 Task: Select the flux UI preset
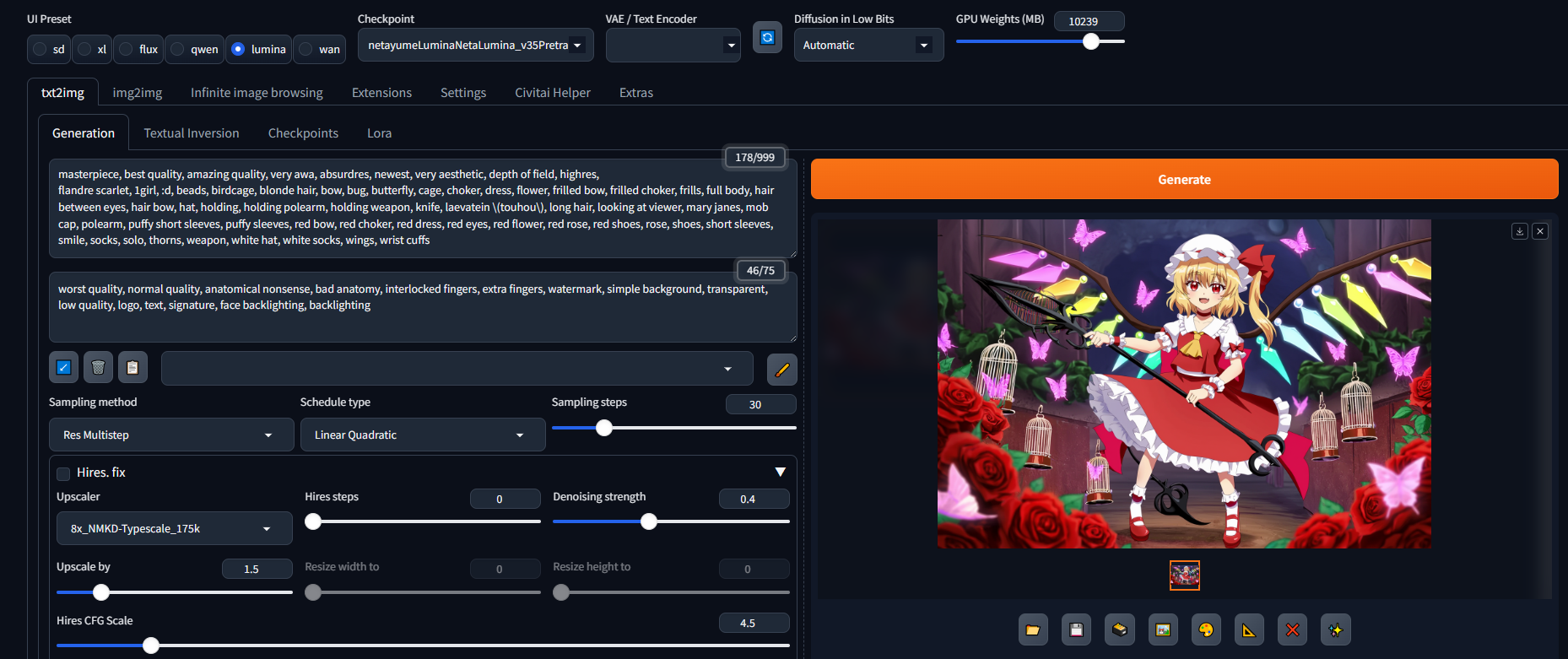tap(138, 49)
